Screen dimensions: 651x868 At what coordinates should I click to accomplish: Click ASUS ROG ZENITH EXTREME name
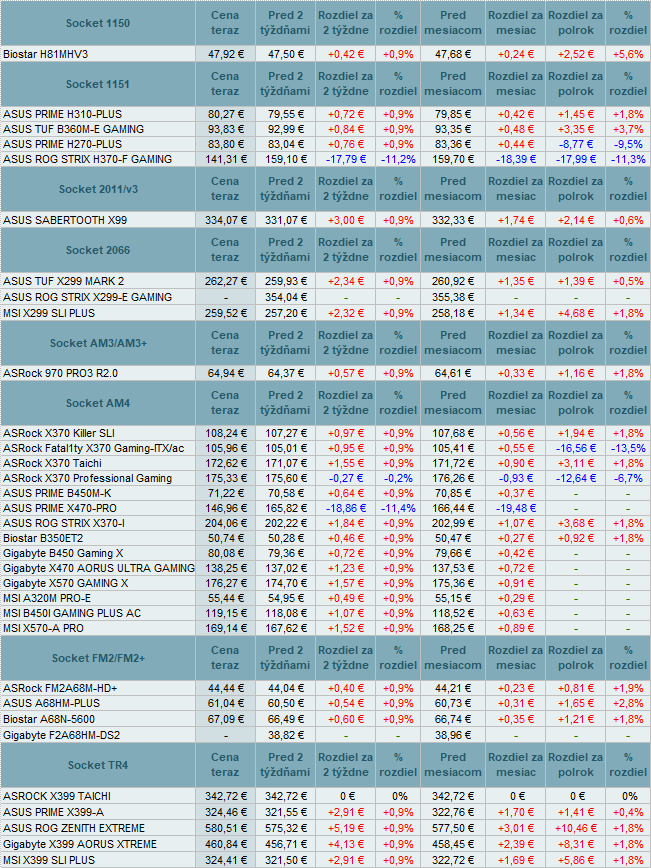(x=74, y=828)
